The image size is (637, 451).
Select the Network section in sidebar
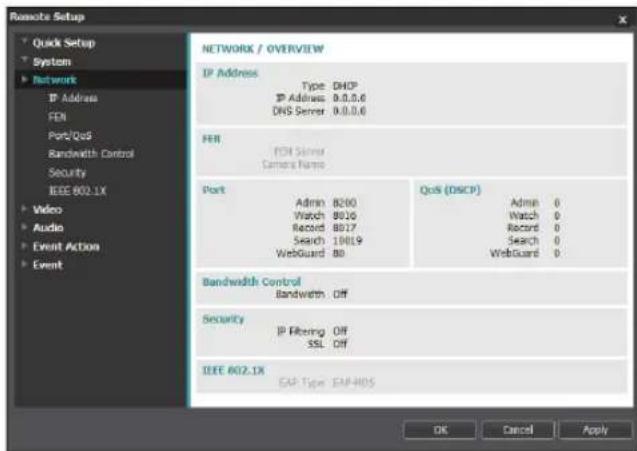click(54, 80)
